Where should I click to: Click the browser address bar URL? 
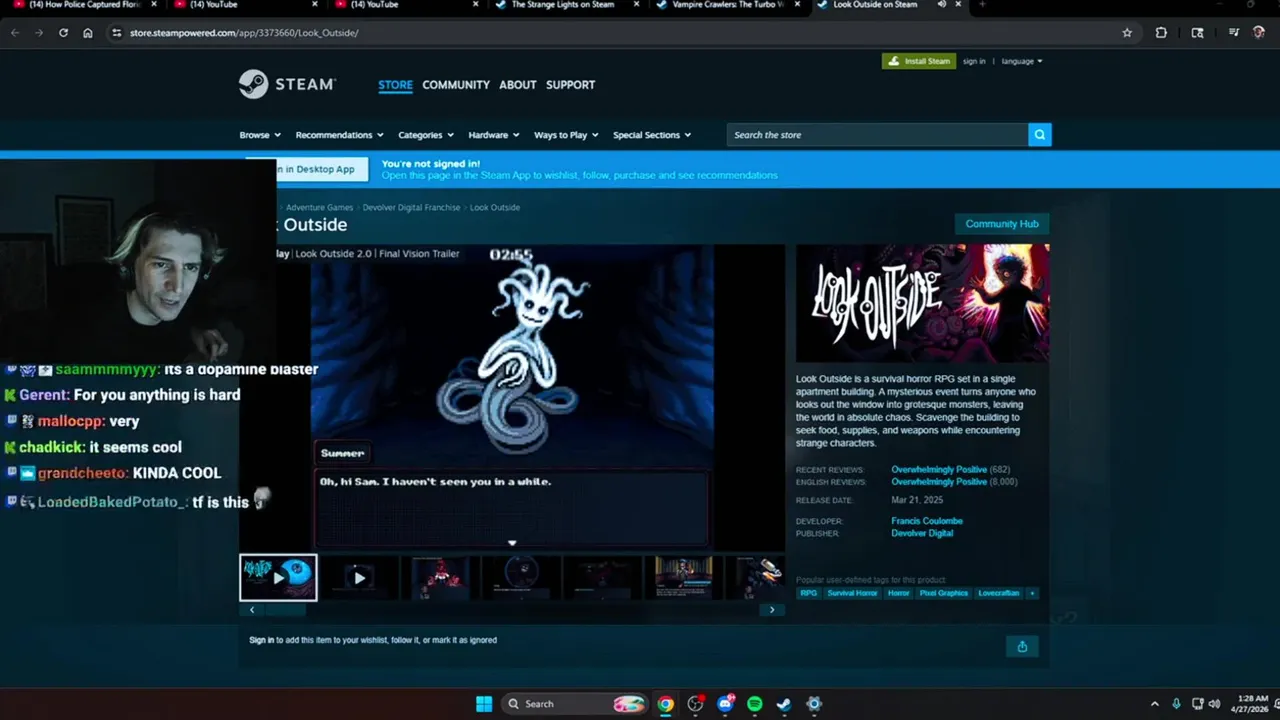click(244, 33)
